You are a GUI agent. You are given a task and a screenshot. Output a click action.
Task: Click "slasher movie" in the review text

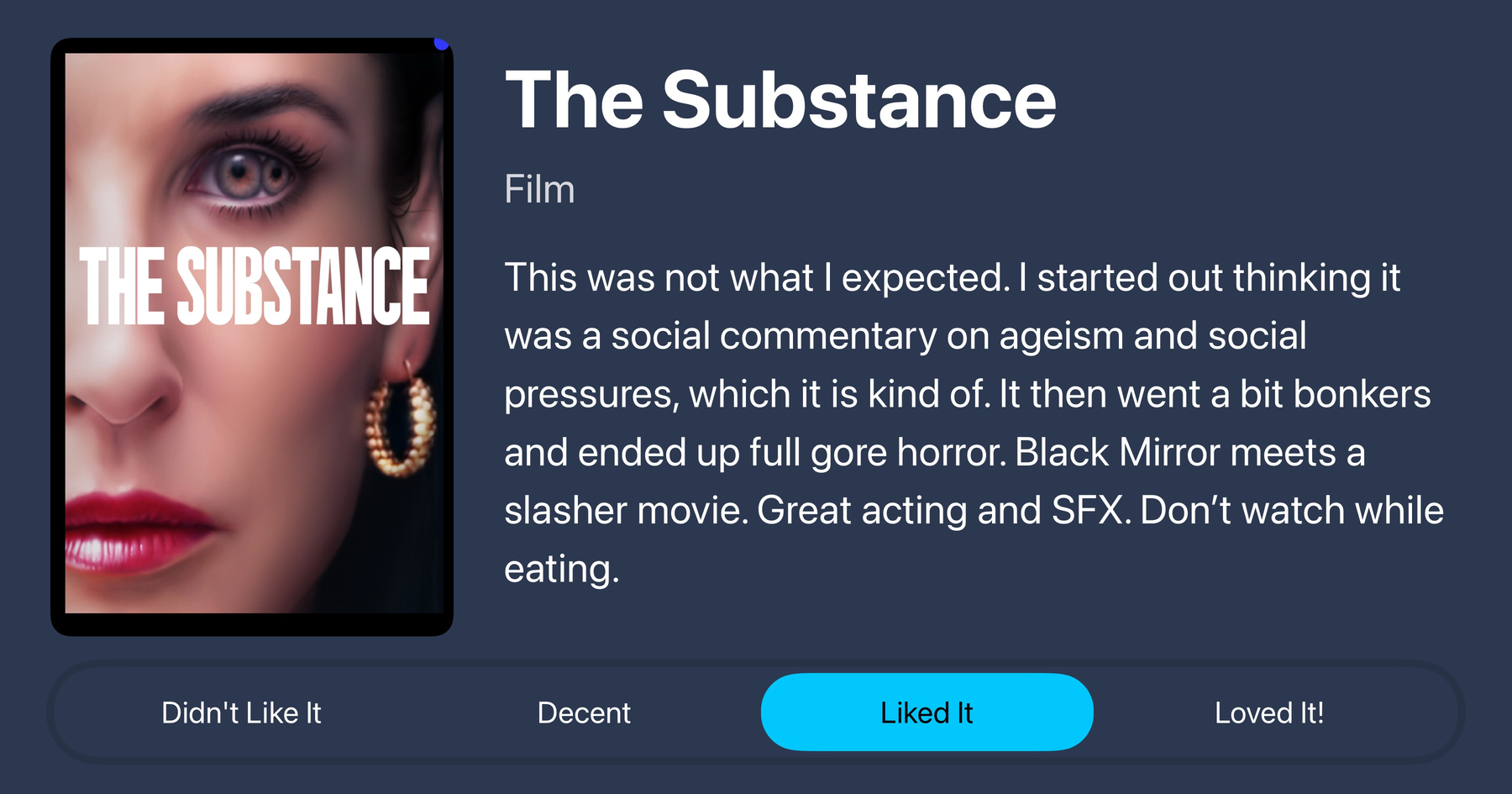tap(626, 511)
